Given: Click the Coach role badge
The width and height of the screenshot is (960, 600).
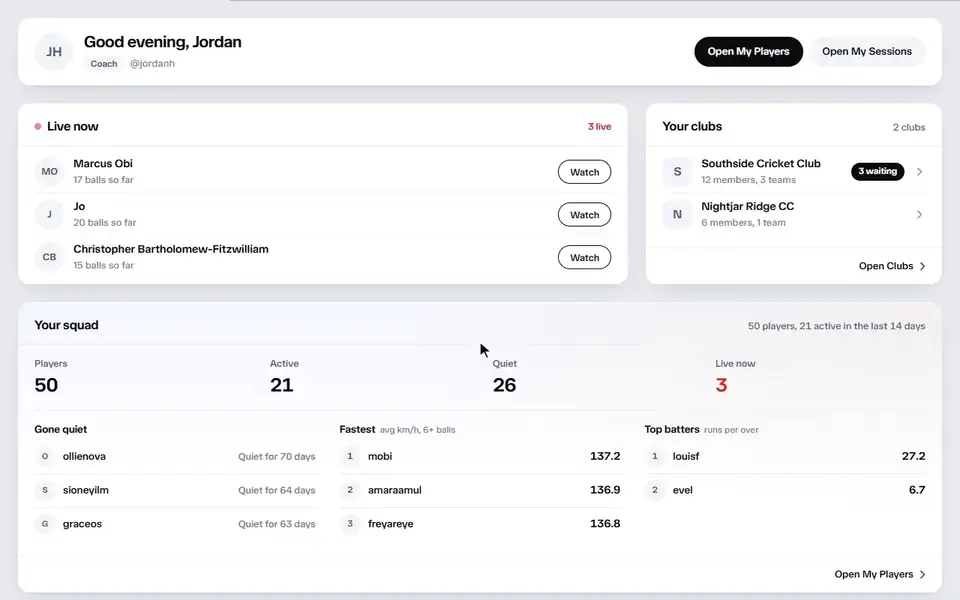Looking at the screenshot, I should [103, 64].
